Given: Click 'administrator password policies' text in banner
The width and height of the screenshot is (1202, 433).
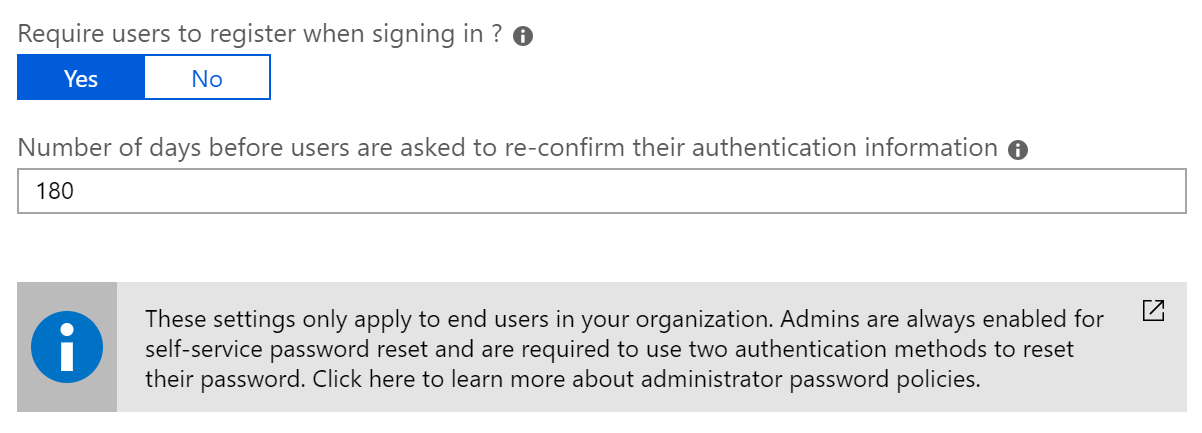Looking at the screenshot, I should point(838,380).
